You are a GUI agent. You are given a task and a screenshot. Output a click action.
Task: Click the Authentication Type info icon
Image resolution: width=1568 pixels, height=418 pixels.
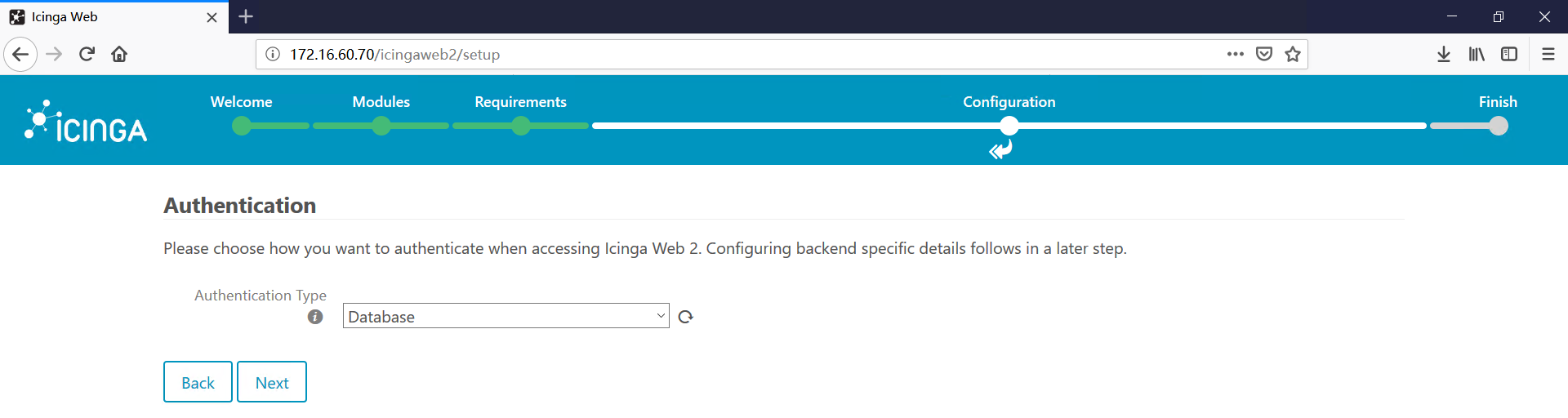coord(315,317)
